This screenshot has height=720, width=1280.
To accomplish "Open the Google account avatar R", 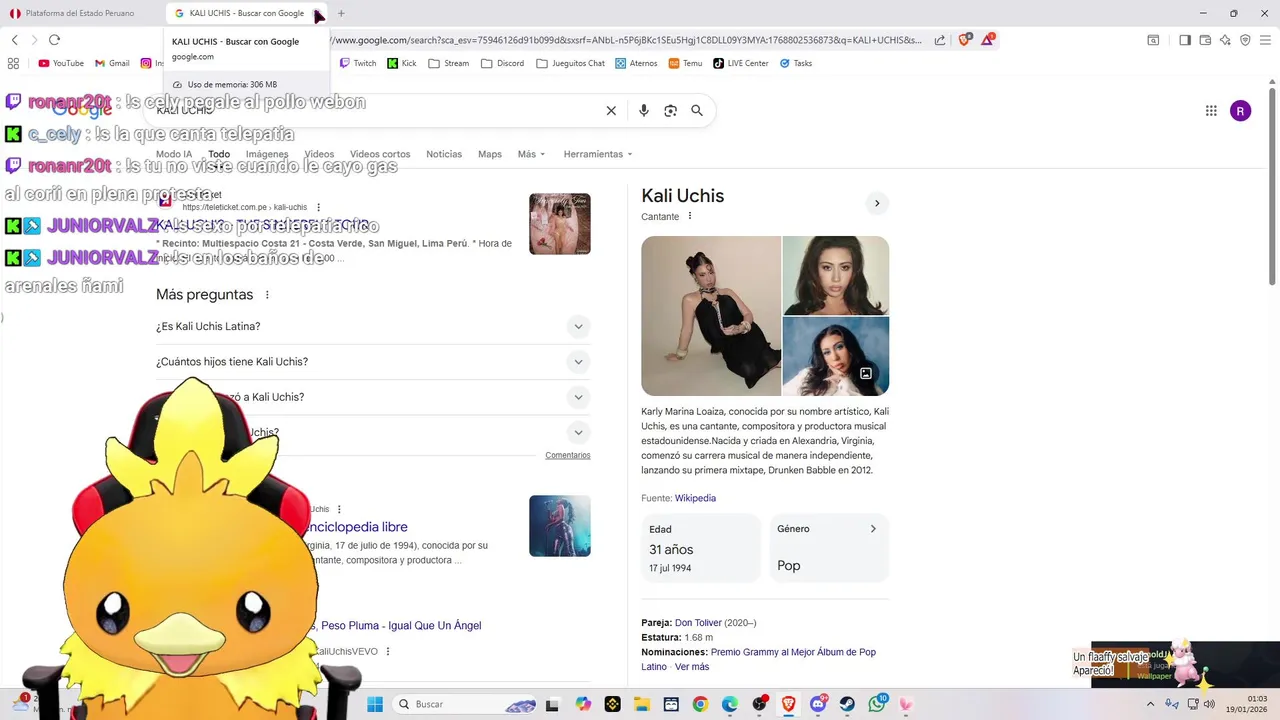I will [x=1240, y=111].
